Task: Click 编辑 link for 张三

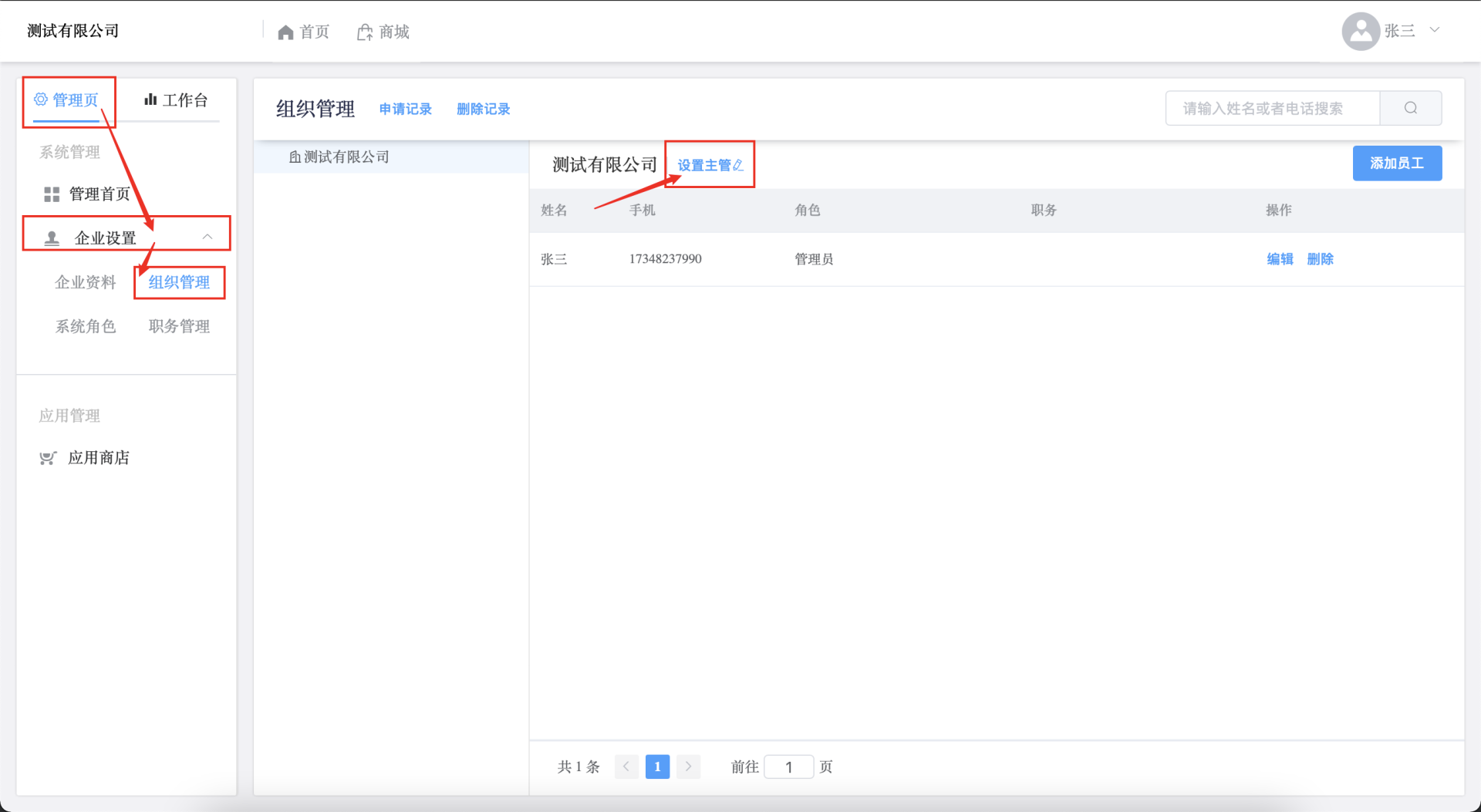Action: 1280,259
